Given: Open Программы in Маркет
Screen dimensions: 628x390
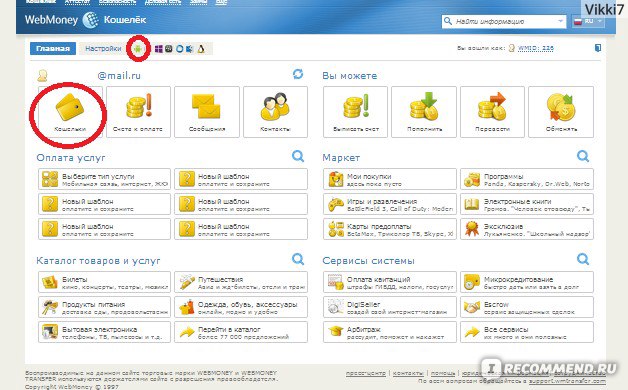Looking at the screenshot, I should pos(527,179).
